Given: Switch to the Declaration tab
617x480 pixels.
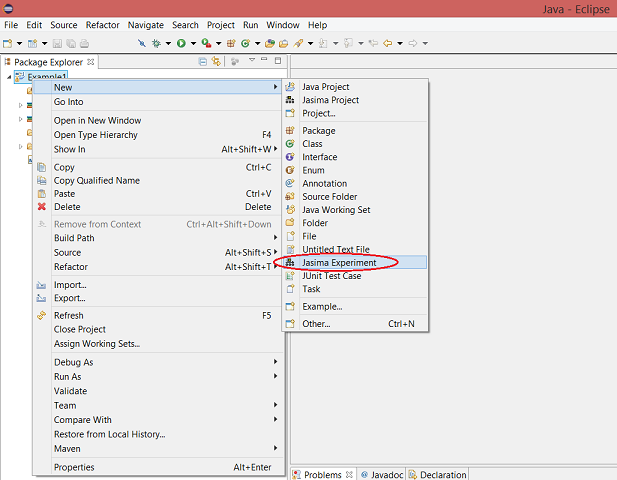Looking at the screenshot, I should [x=443, y=475].
